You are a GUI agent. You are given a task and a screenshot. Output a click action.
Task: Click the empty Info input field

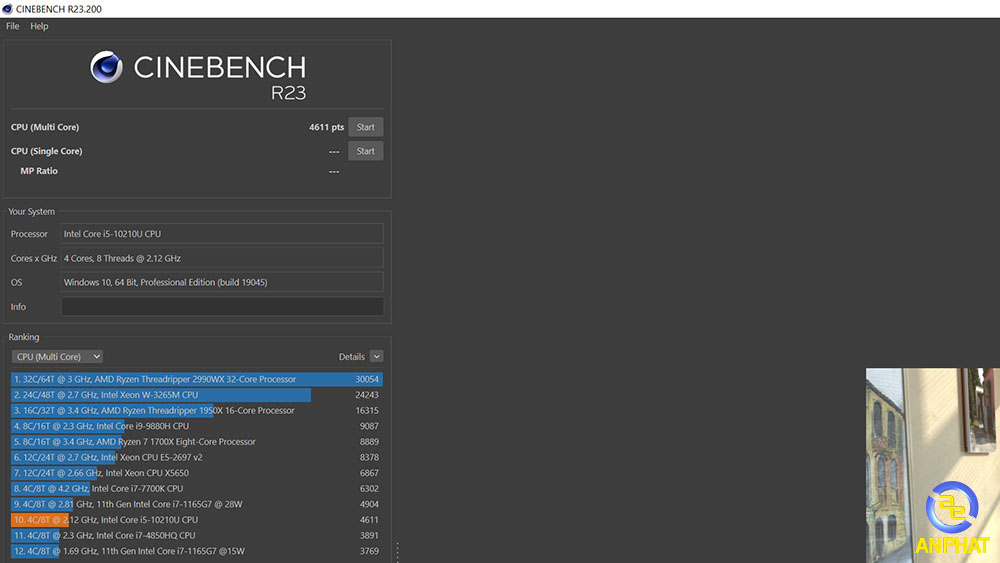pyautogui.click(x=222, y=307)
